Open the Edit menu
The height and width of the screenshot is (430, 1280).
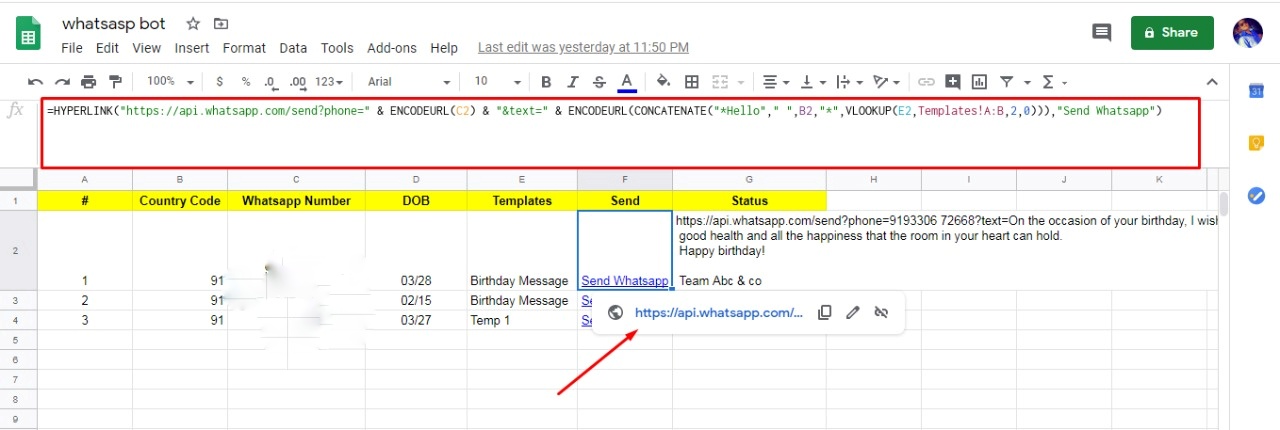click(x=107, y=48)
